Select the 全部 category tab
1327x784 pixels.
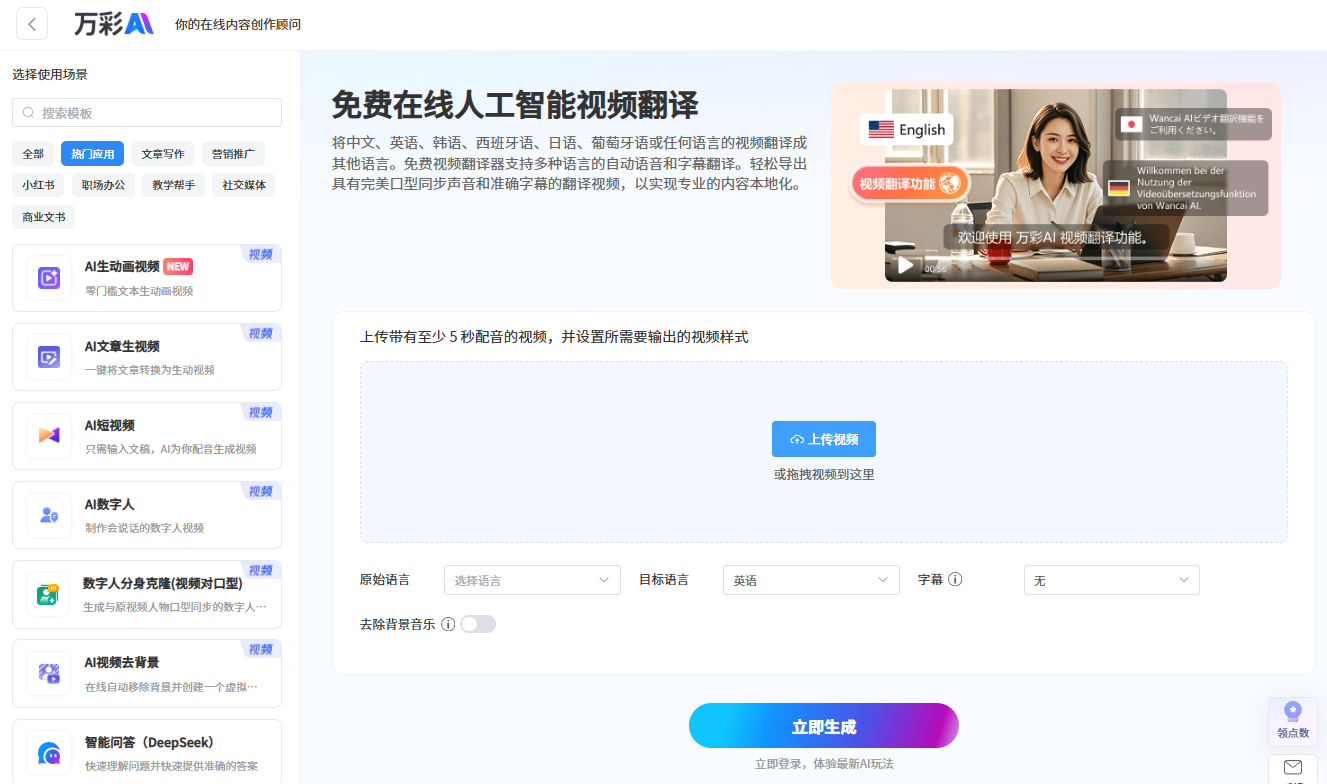(33, 154)
